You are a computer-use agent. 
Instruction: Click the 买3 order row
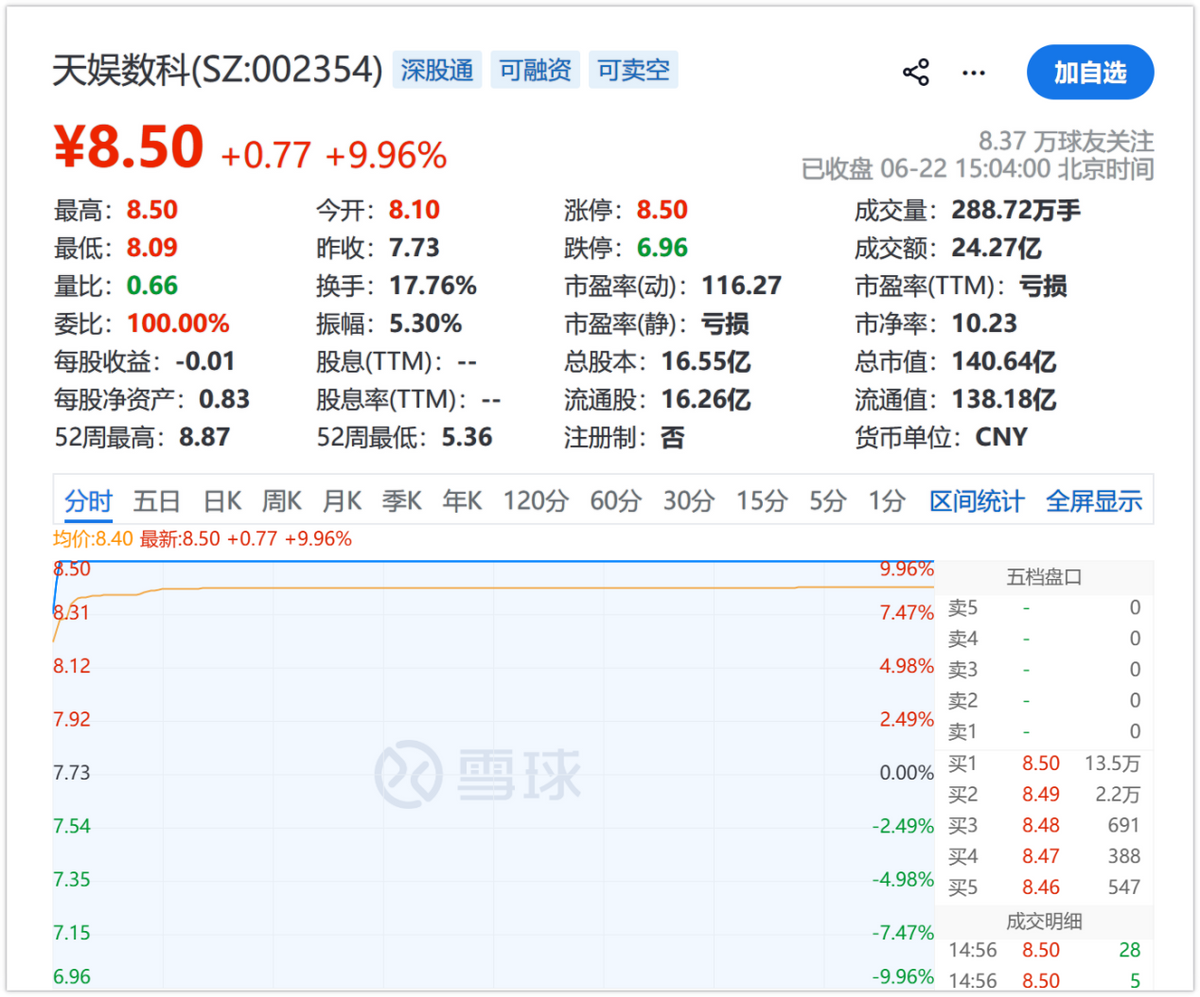(1044, 826)
